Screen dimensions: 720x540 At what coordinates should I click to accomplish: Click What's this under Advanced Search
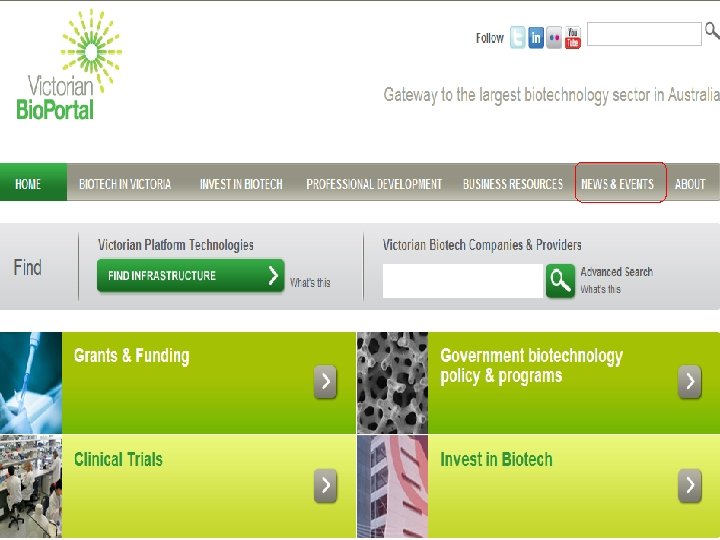point(601,289)
